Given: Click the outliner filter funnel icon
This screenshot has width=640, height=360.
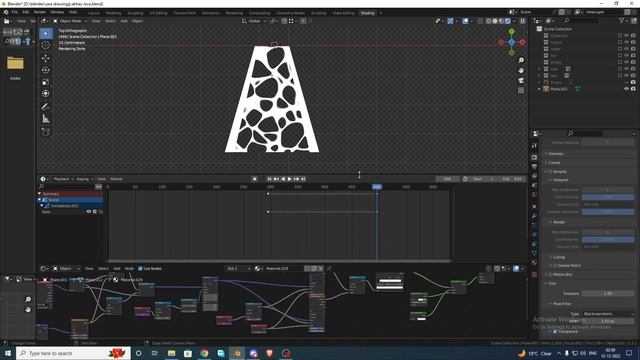Looking at the screenshot, I should pyautogui.click(x=621, y=20).
